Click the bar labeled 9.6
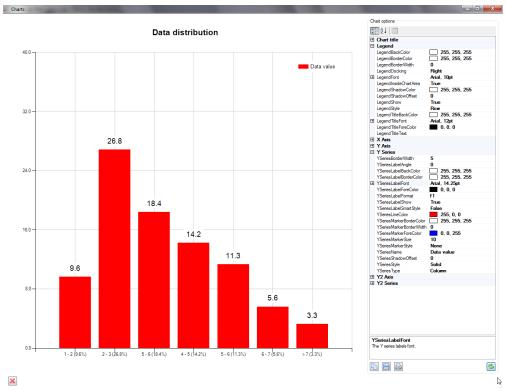The width and height of the screenshot is (506, 391). (75, 312)
